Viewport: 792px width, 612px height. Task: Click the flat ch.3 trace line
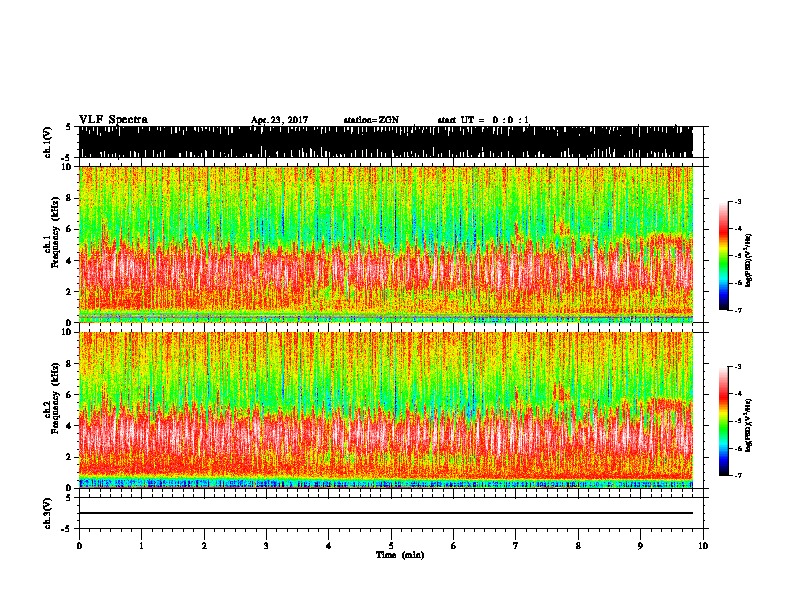pyautogui.click(x=385, y=513)
